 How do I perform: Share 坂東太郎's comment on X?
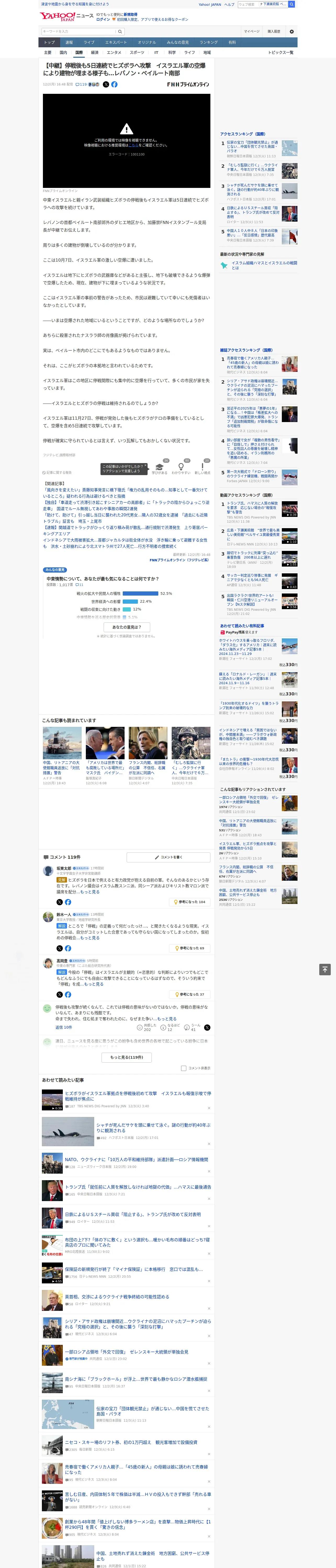click(59, 902)
